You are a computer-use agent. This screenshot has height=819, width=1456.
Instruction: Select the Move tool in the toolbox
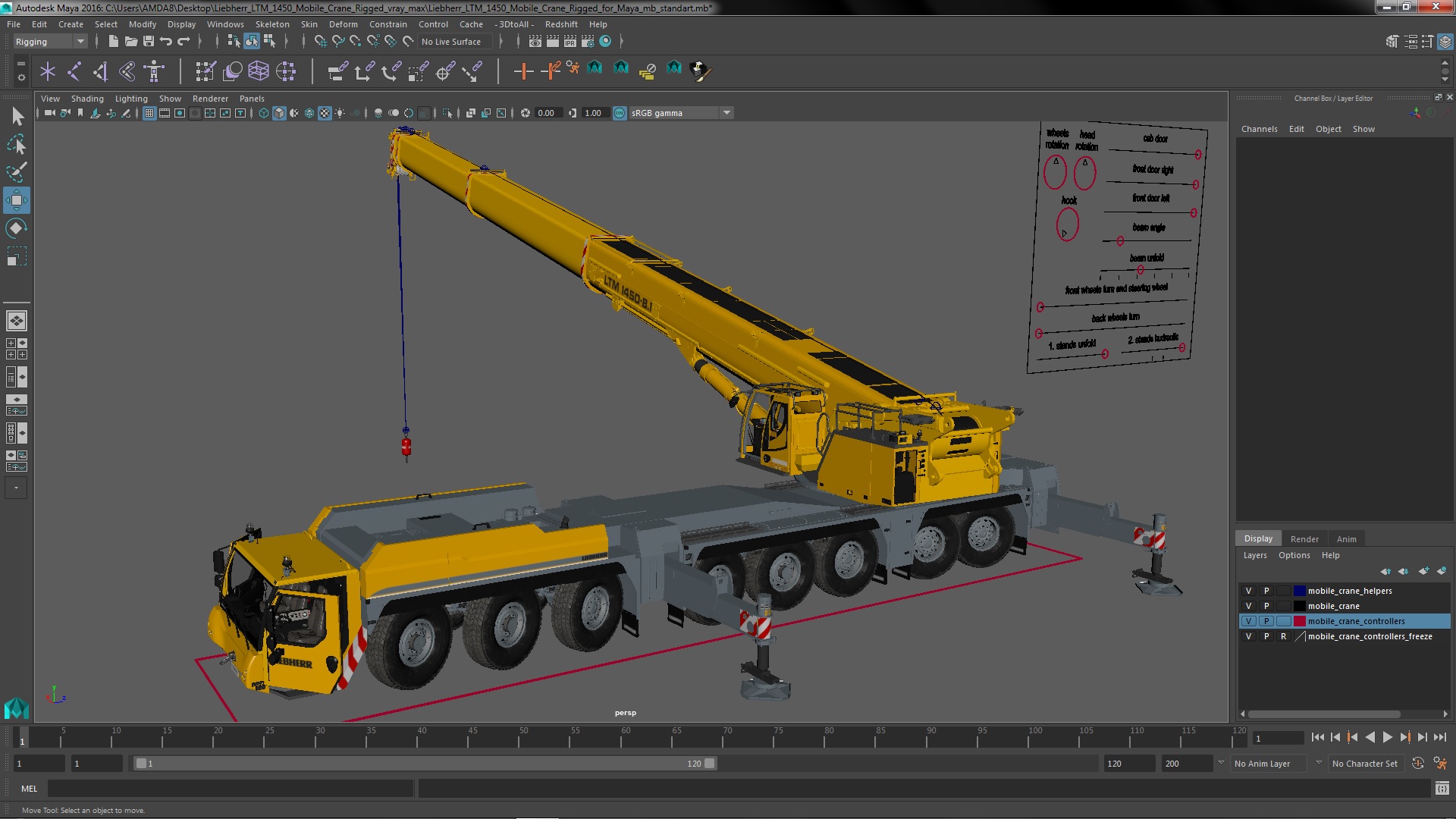(16, 200)
